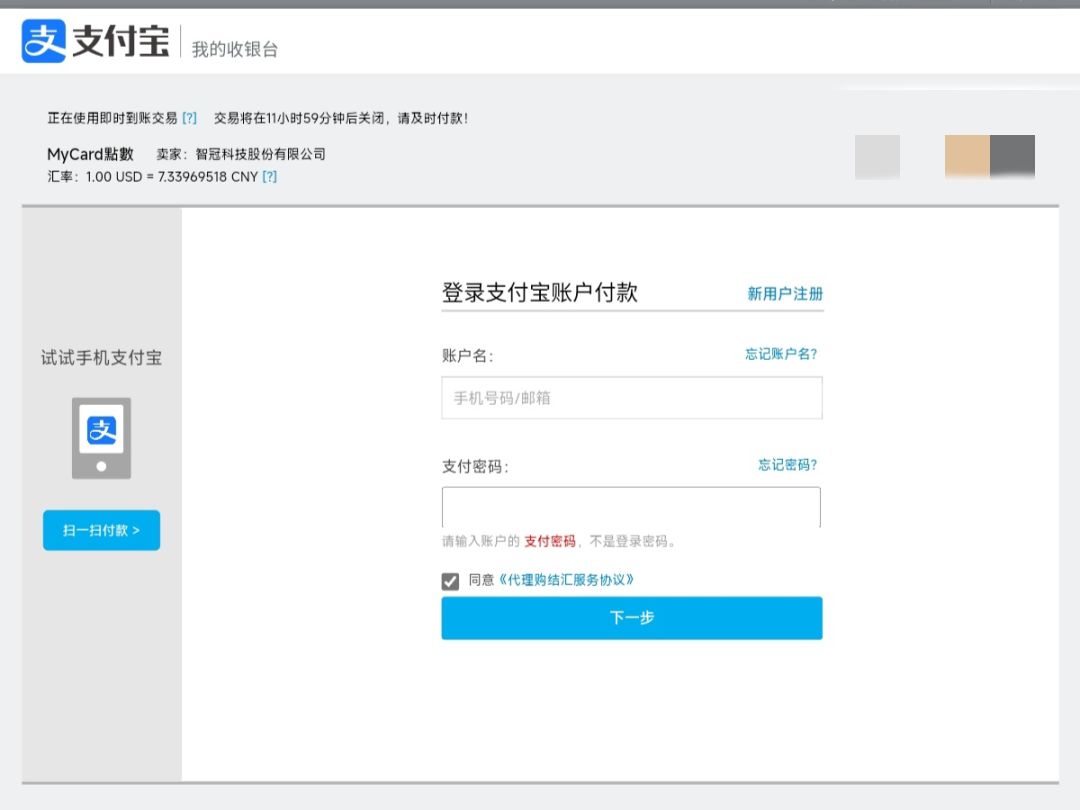Click the 我的收银台 header text

[235, 49]
